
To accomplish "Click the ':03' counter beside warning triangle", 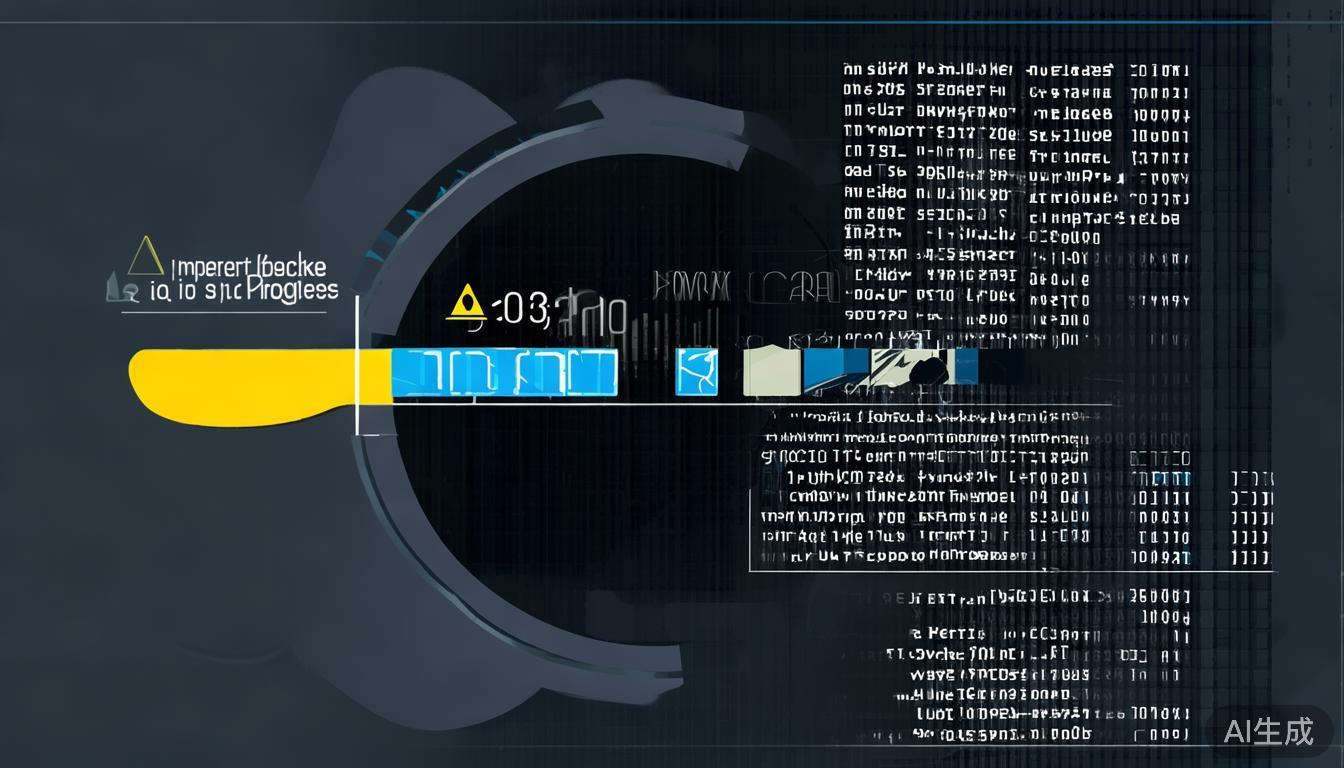I will tap(520, 310).
